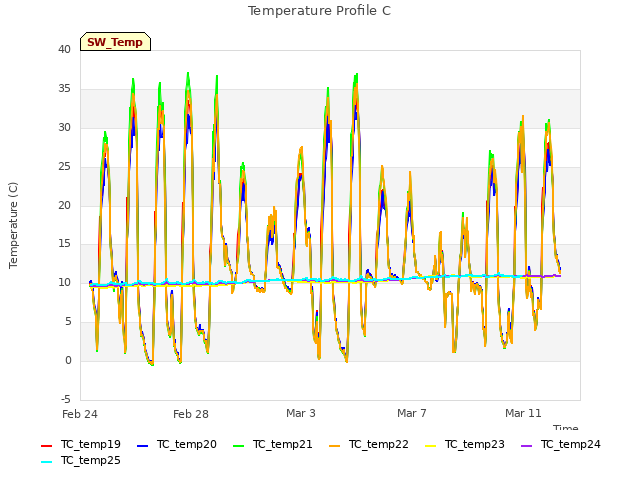Image resolution: width=640 pixels, height=480 pixels.
Task: Click the 5 y-axis tick label
Action: 68,322
